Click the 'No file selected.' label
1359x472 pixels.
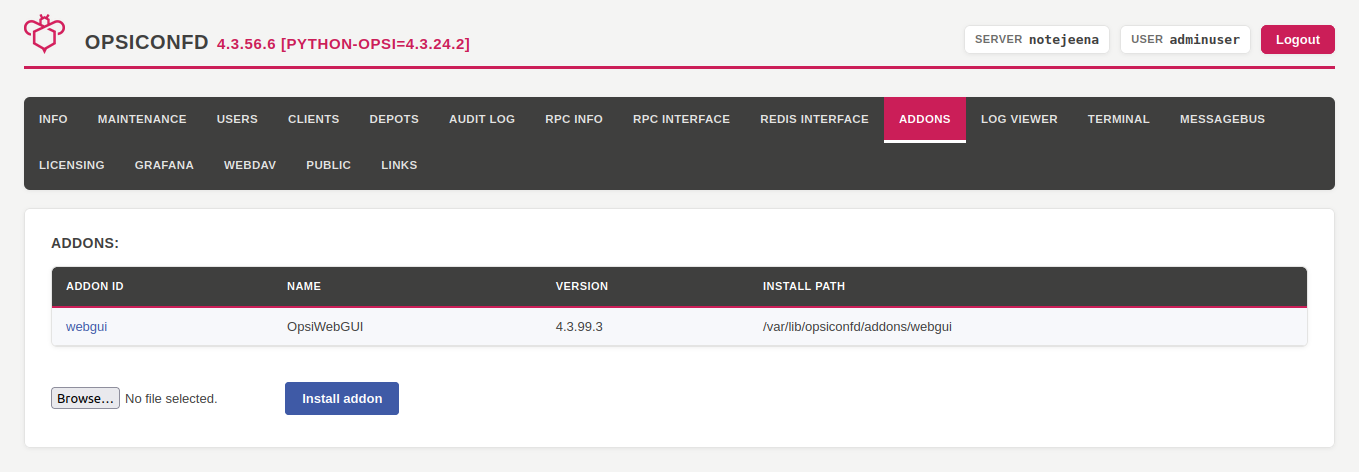pyautogui.click(x=171, y=398)
